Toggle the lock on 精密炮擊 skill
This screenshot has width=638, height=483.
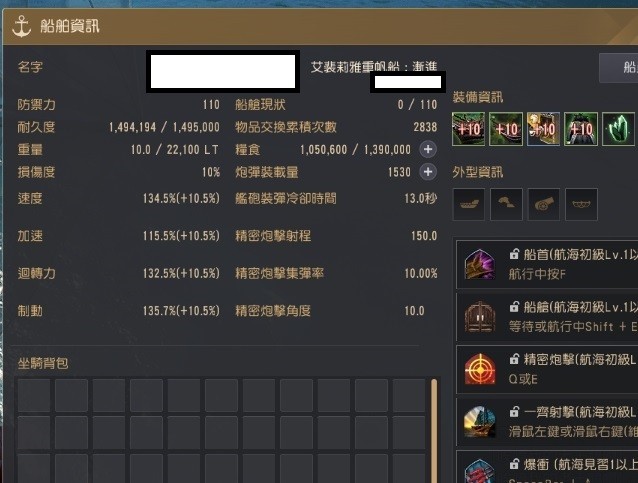point(514,359)
